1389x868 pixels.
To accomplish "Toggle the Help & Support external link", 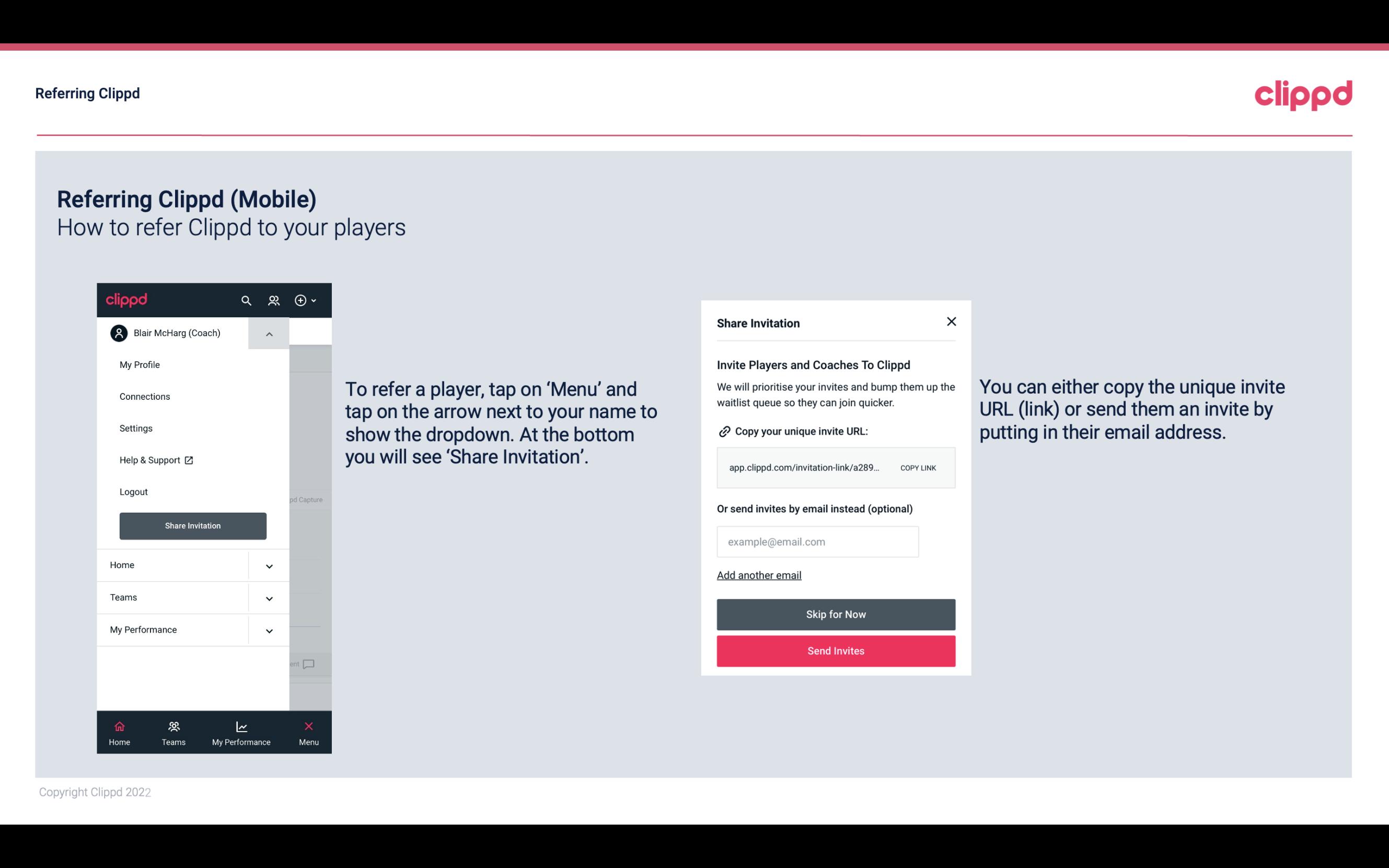I will pos(156,460).
